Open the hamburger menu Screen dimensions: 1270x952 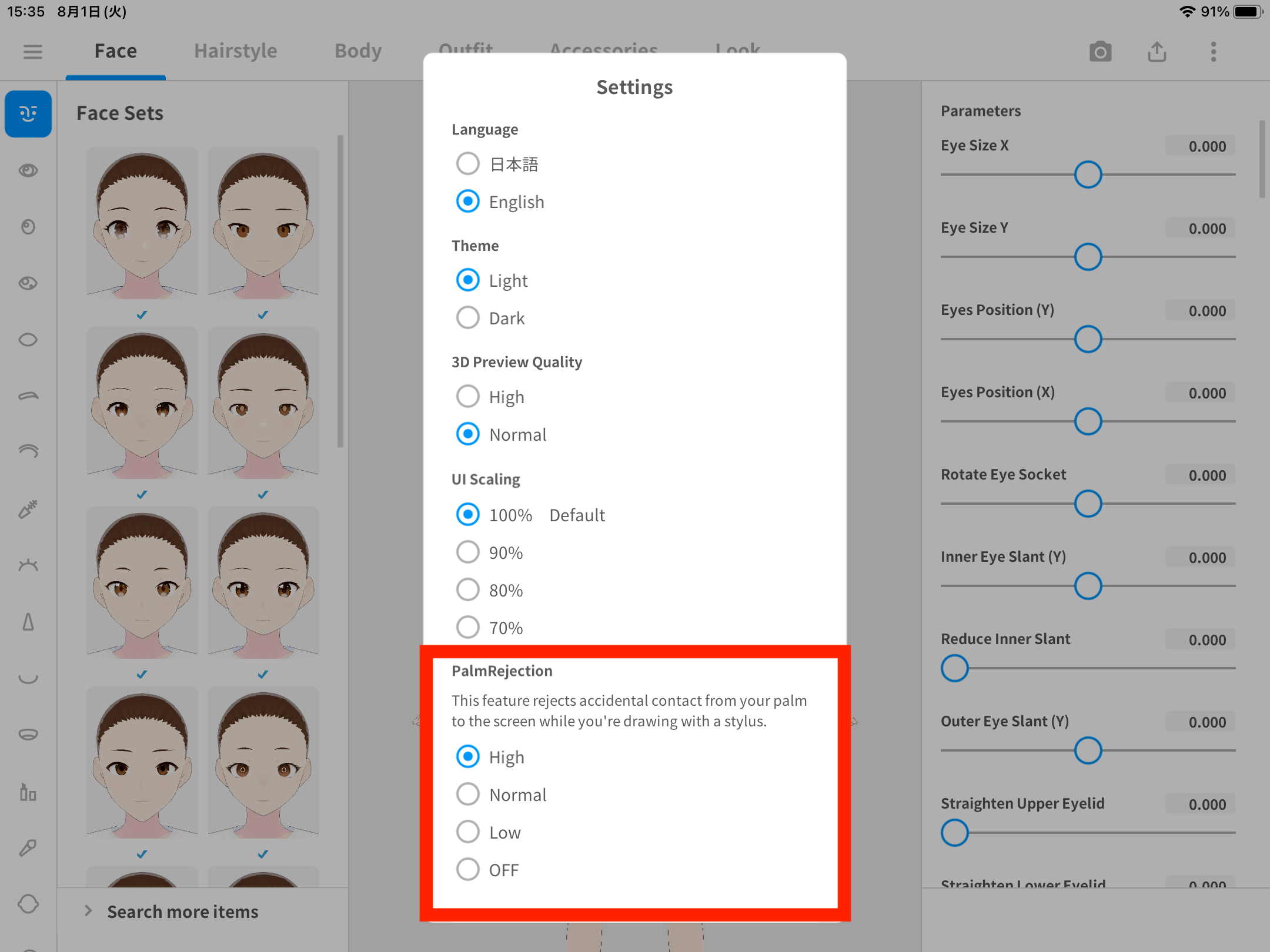(x=32, y=52)
